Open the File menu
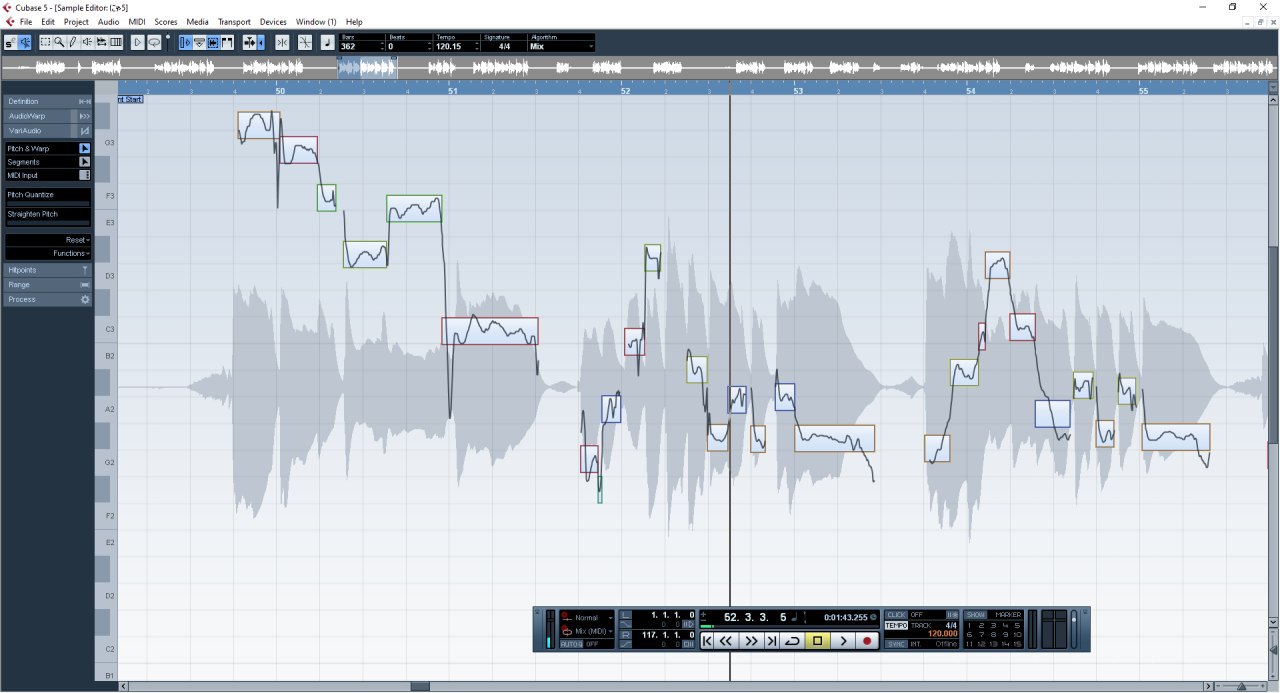Viewport: 1280px width, 693px height. point(25,21)
